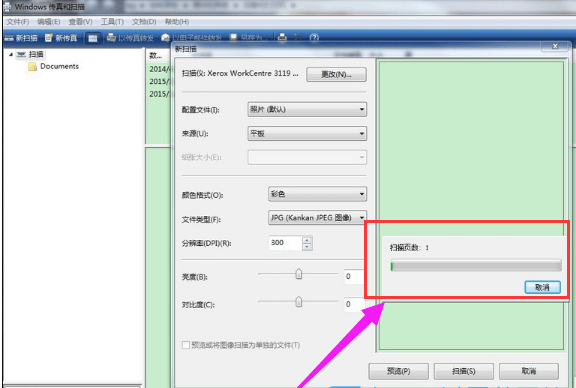This screenshot has height=388, width=576.
Task: Open the 查看(V) menu
Action: pyautogui.click(x=80, y=22)
